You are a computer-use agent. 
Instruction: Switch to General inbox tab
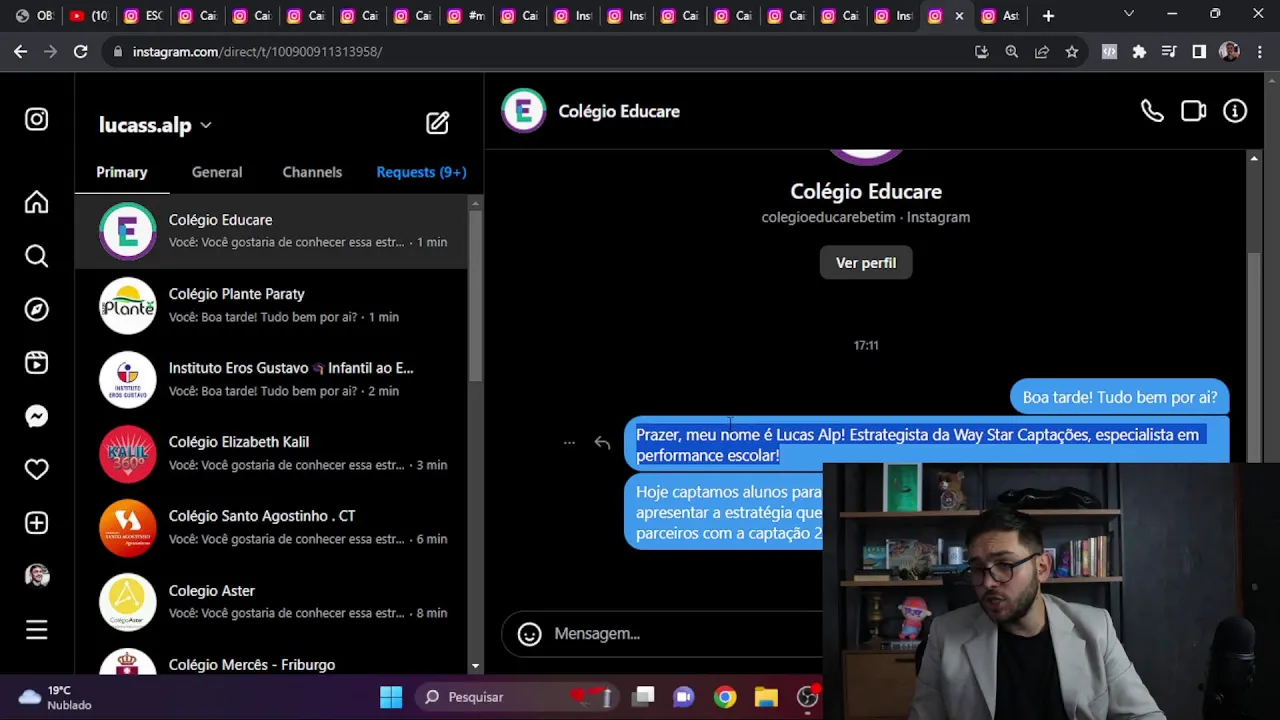tap(217, 172)
